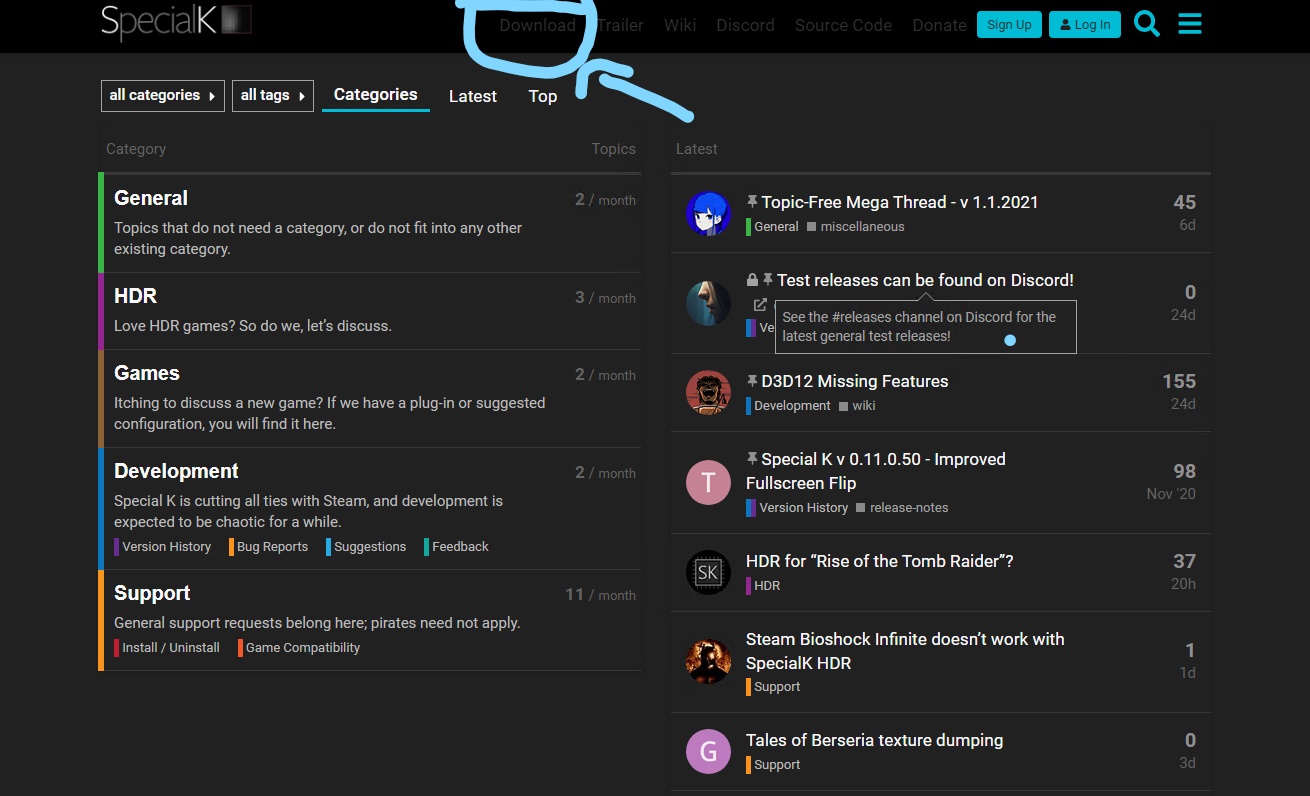Open the hamburger menu icon
The width and height of the screenshot is (1310, 796).
tap(1189, 24)
